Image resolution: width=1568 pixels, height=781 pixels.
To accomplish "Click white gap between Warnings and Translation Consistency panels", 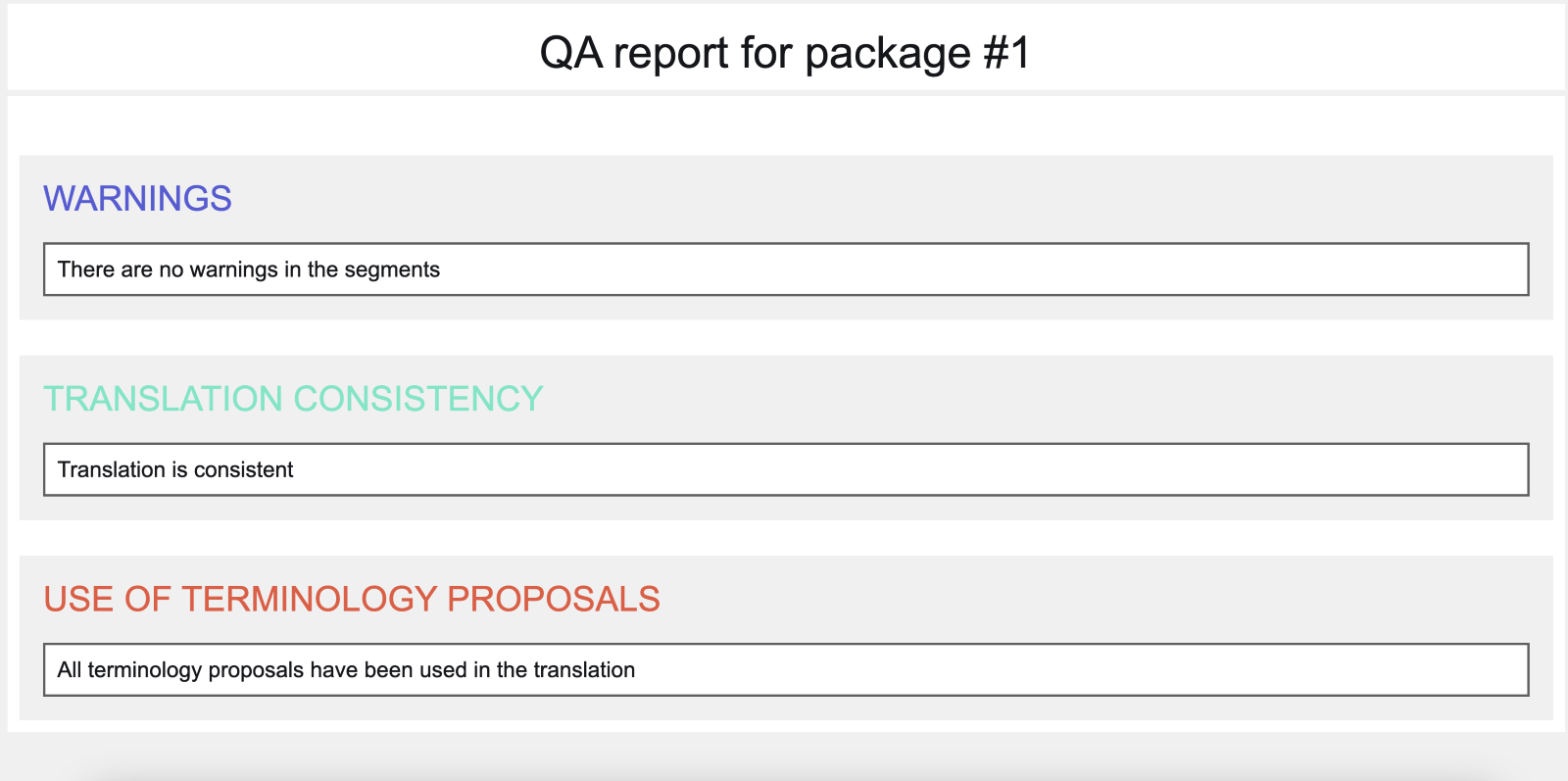I will 786,337.
